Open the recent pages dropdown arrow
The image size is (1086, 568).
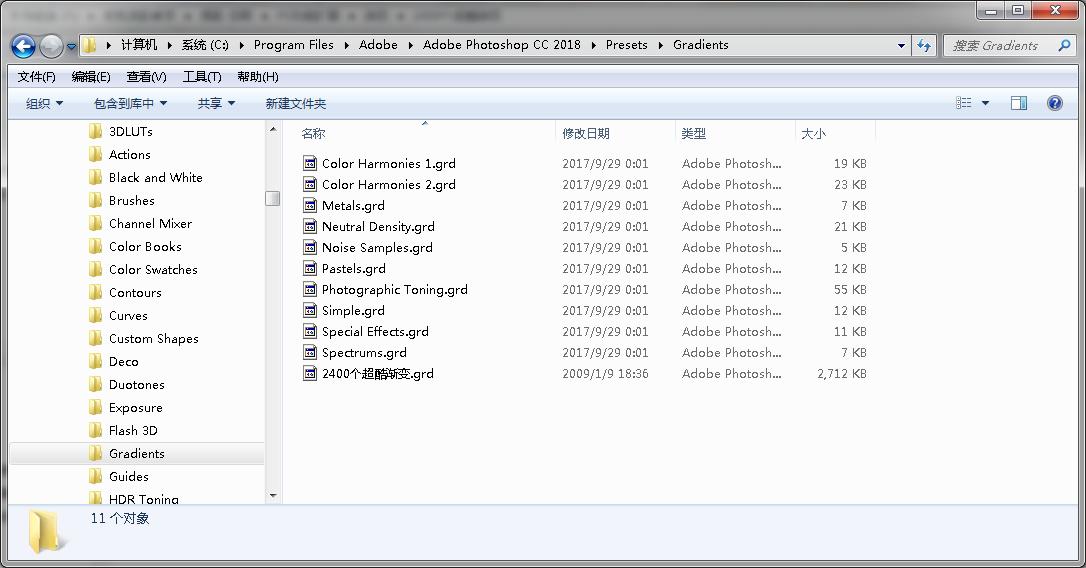(x=71, y=47)
